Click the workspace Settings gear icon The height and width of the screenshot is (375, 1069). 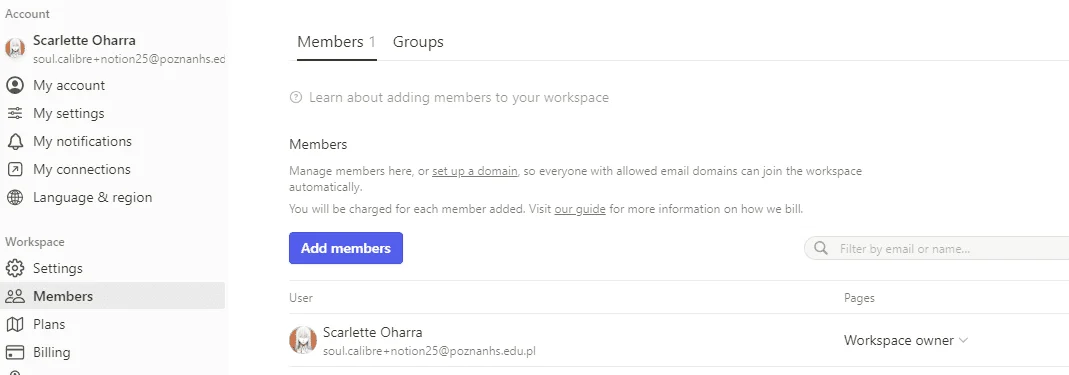[x=14, y=268]
